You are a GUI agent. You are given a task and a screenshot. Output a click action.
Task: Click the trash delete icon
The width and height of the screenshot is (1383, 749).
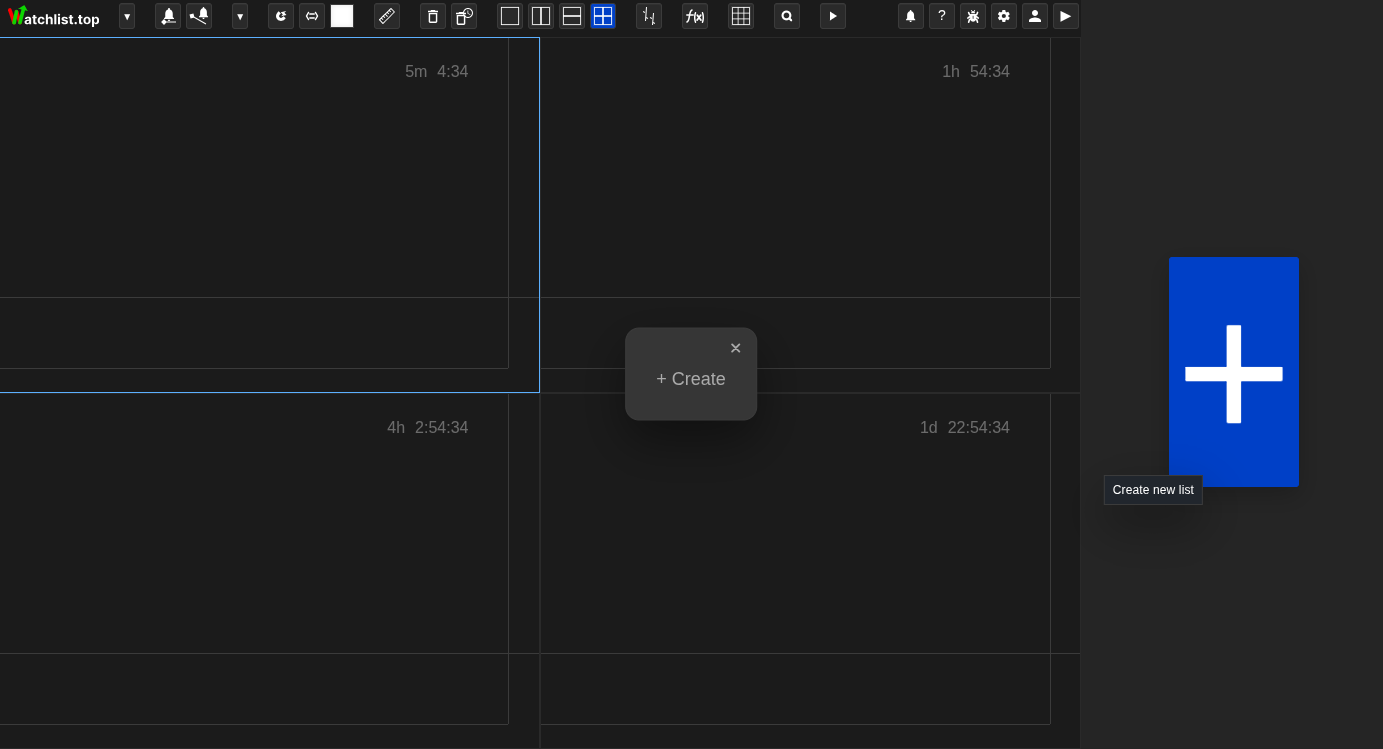pyautogui.click(x=433, y=16)
